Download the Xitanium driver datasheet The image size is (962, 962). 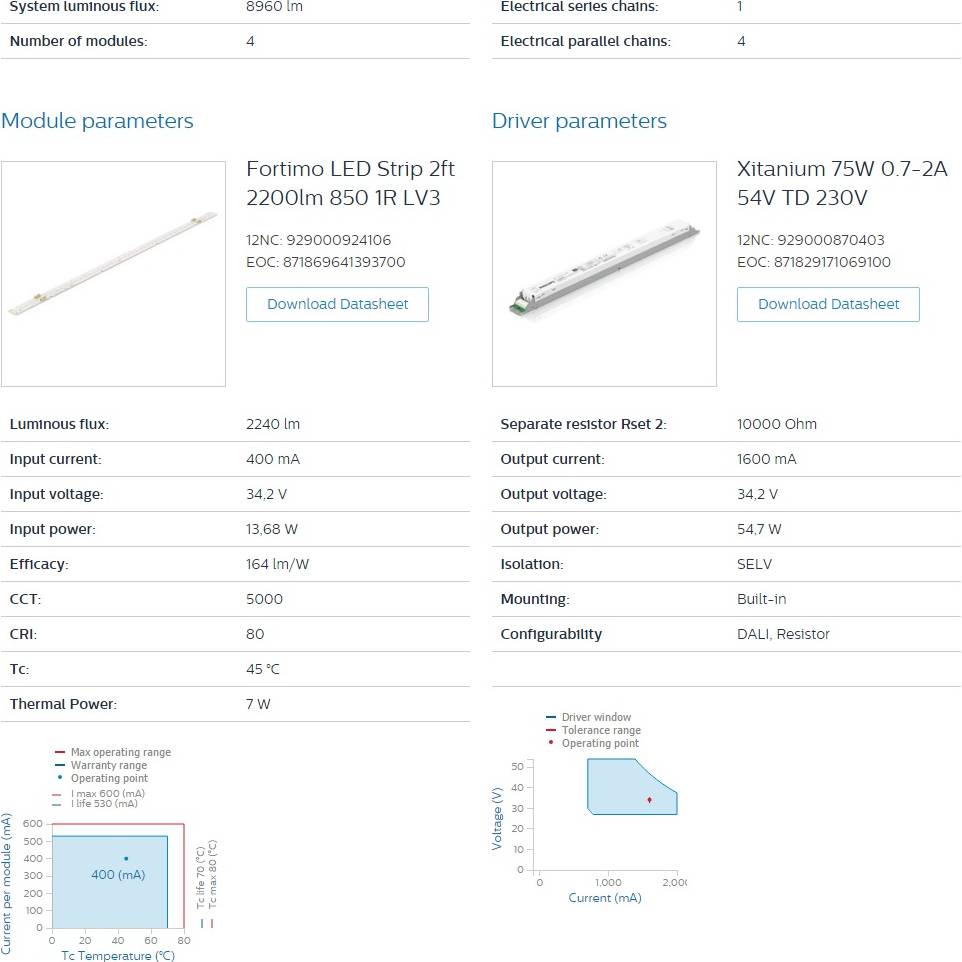[x=828, y=304]
